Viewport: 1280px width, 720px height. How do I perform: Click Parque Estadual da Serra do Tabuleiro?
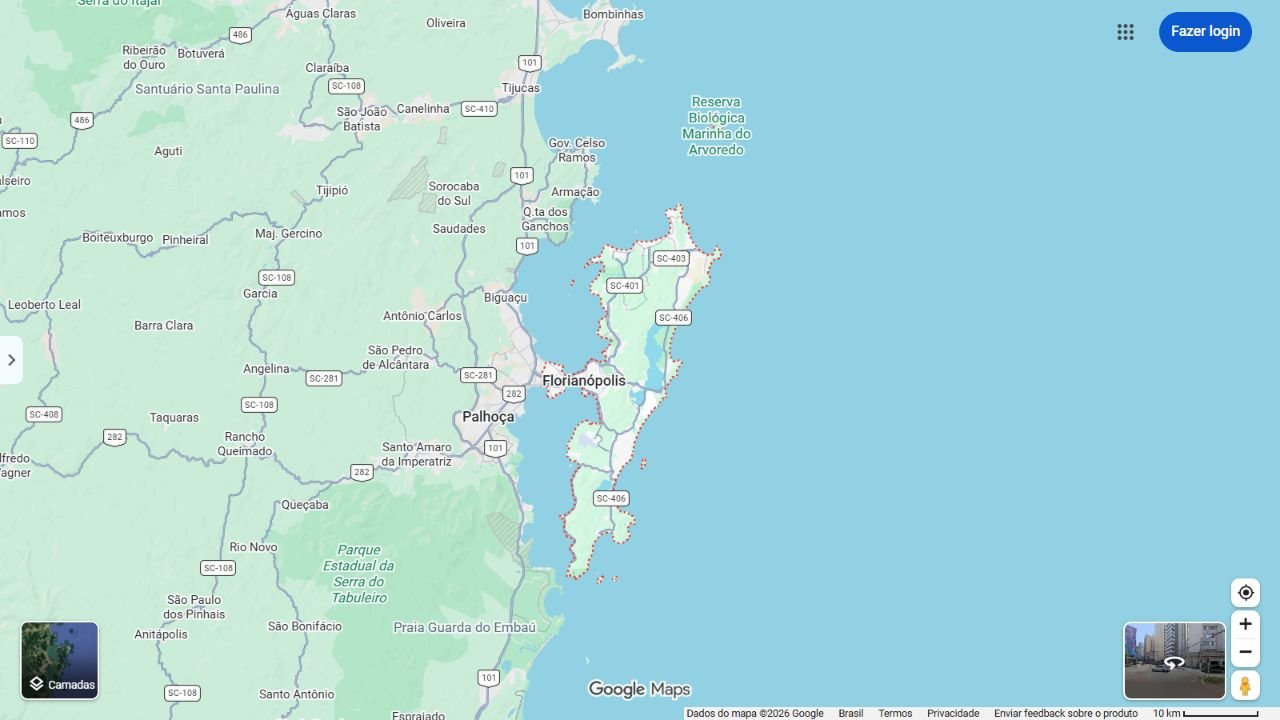pos(359,574)
